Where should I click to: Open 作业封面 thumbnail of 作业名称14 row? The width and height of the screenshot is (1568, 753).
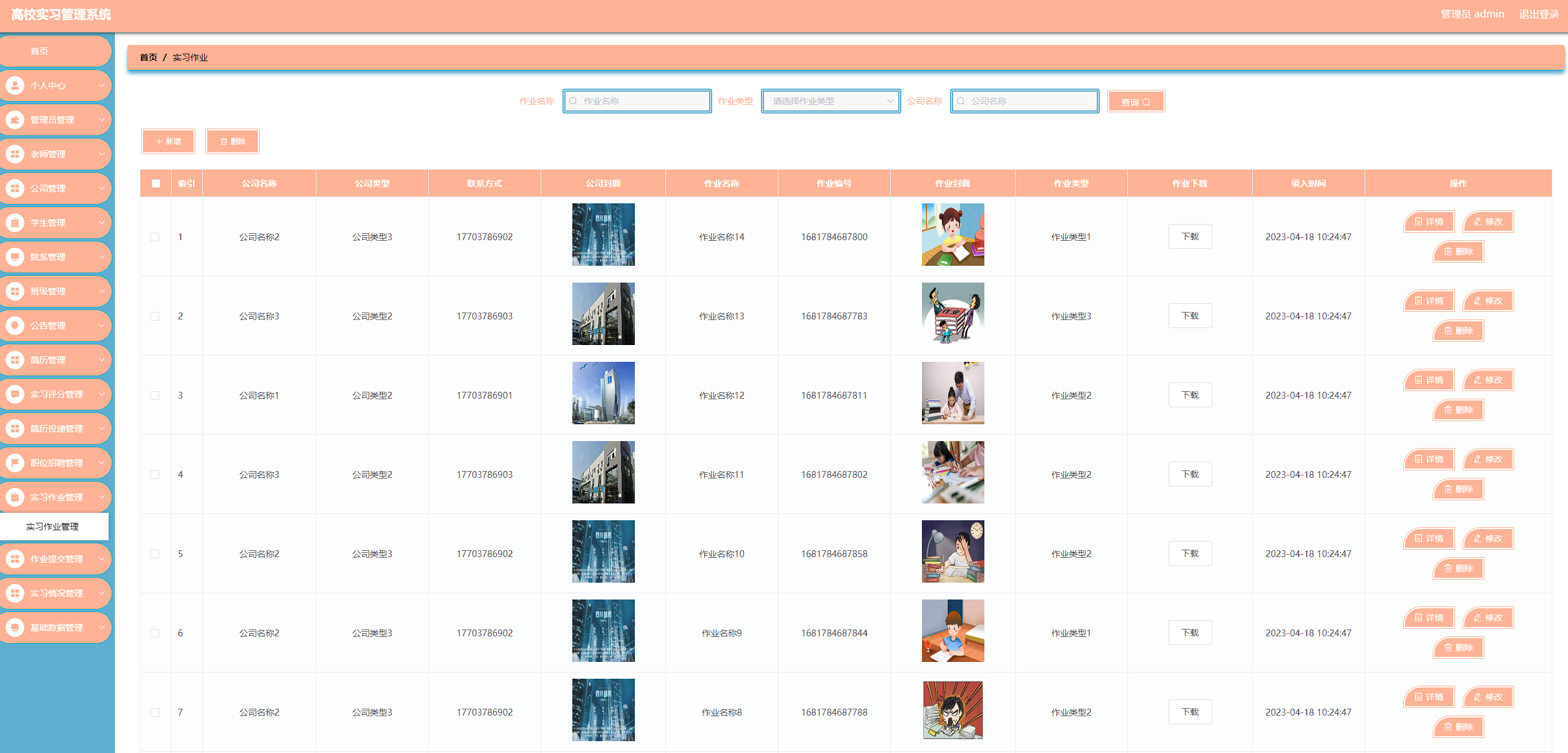(x=953, y=235)
